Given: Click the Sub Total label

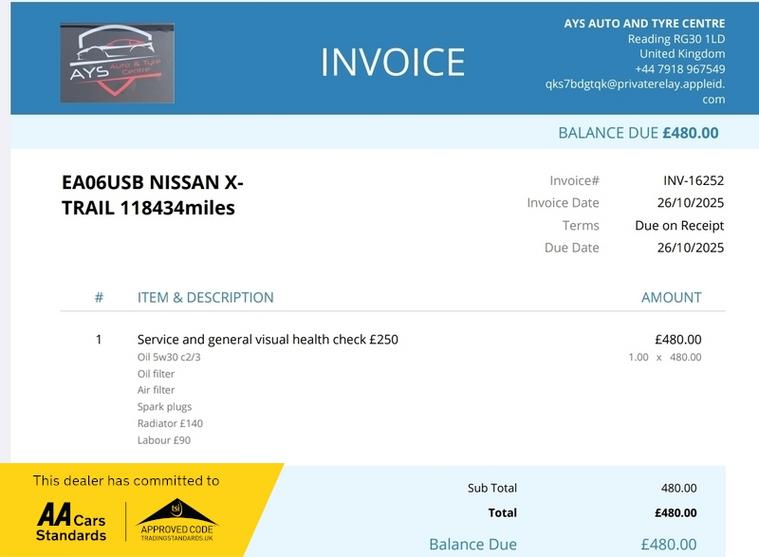Looking at the screenshot, I should 492,488.
